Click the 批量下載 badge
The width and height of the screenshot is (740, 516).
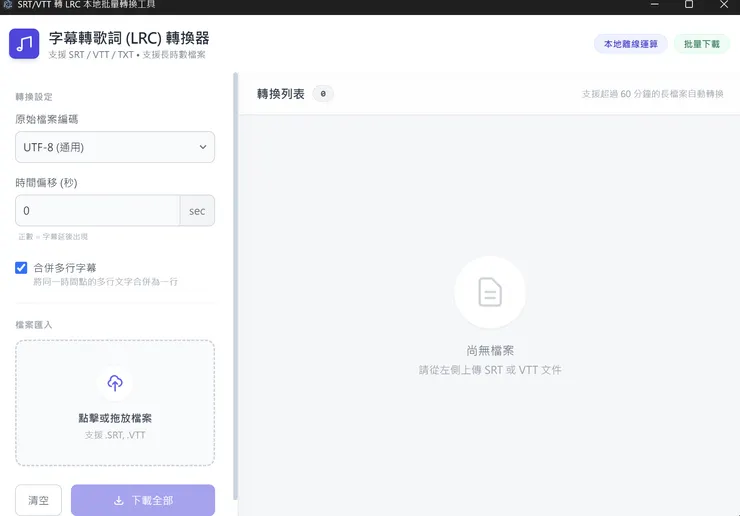point(701,44)
